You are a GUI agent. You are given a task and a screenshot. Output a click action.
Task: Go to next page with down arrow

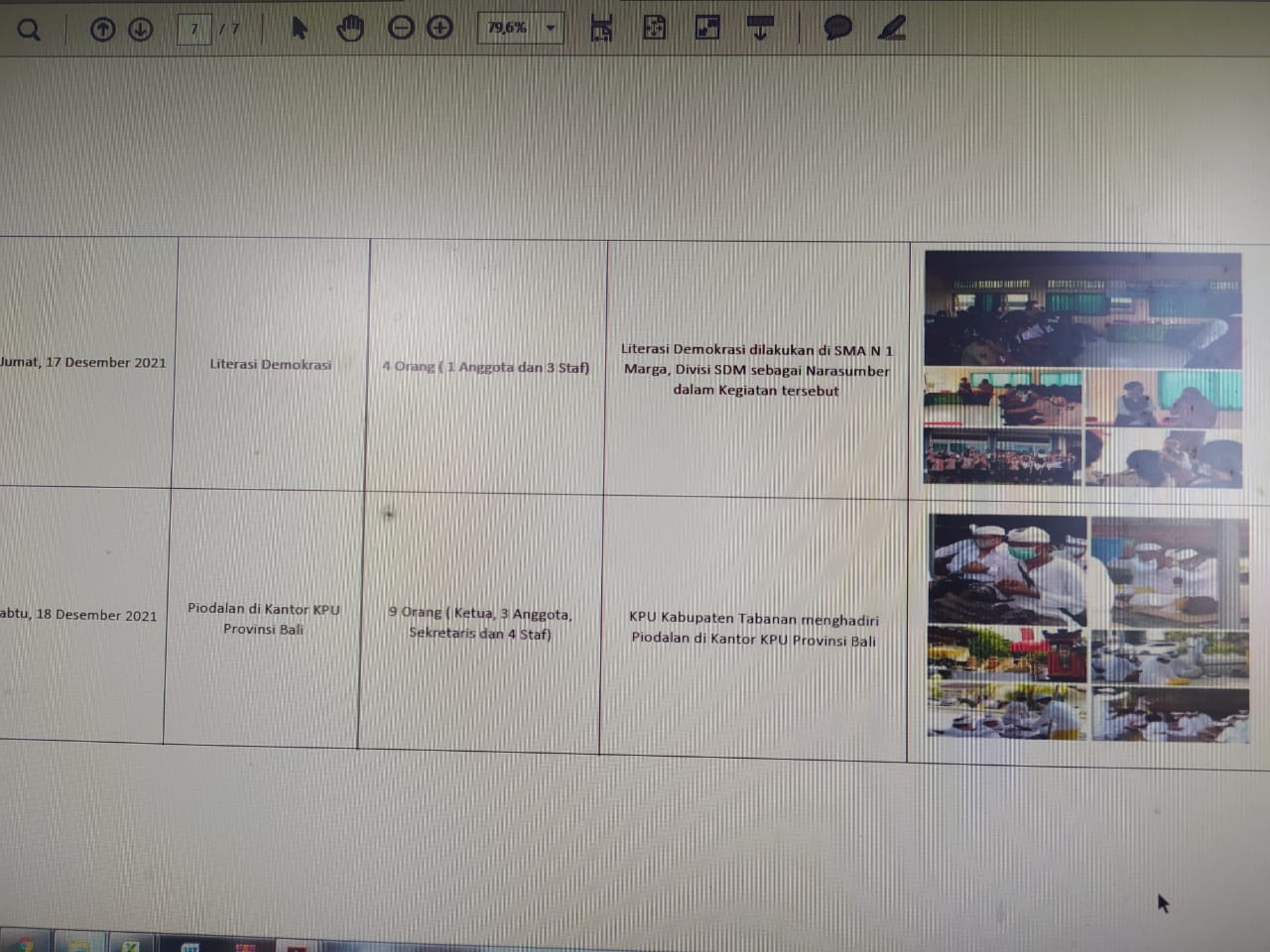[x=140, y=30]
